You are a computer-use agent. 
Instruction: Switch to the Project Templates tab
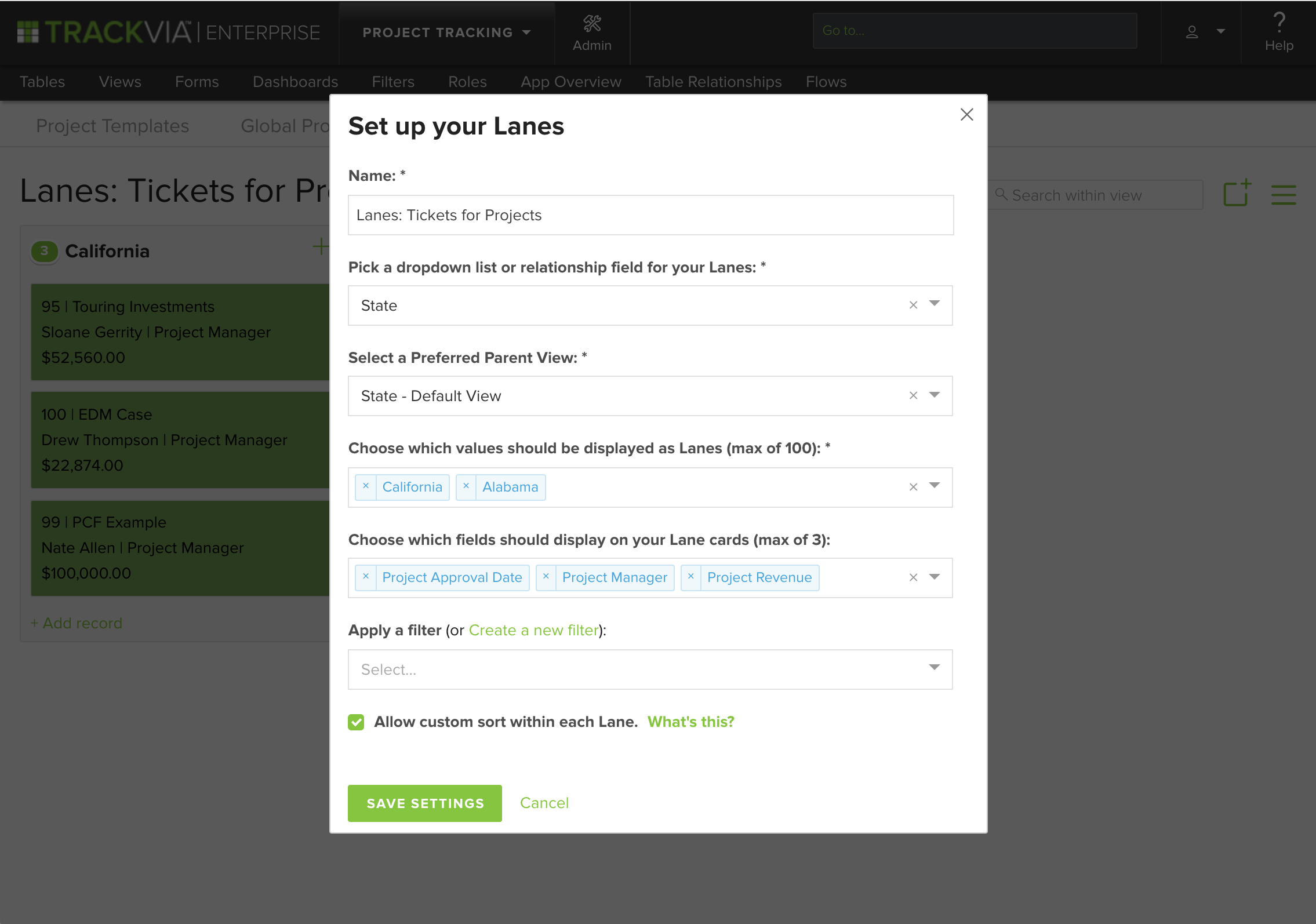(x=112, y=126)
